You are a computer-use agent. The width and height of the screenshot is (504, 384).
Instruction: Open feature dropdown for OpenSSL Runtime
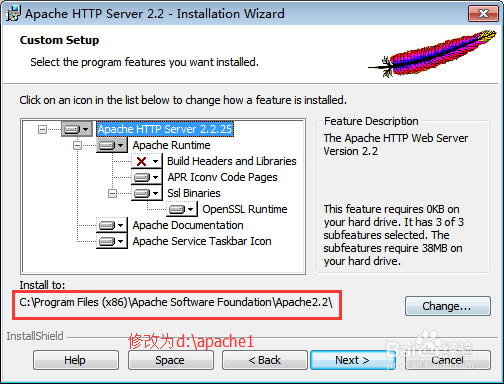tap(182, 209)
